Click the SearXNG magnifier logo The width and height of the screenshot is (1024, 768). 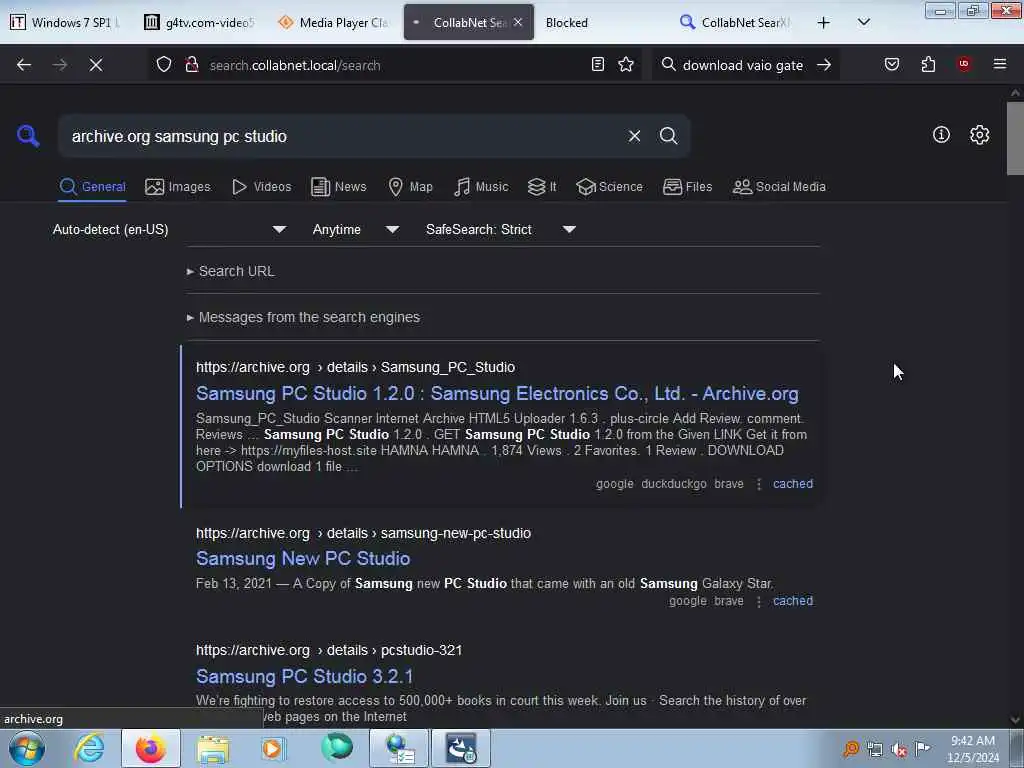point(28,136)
